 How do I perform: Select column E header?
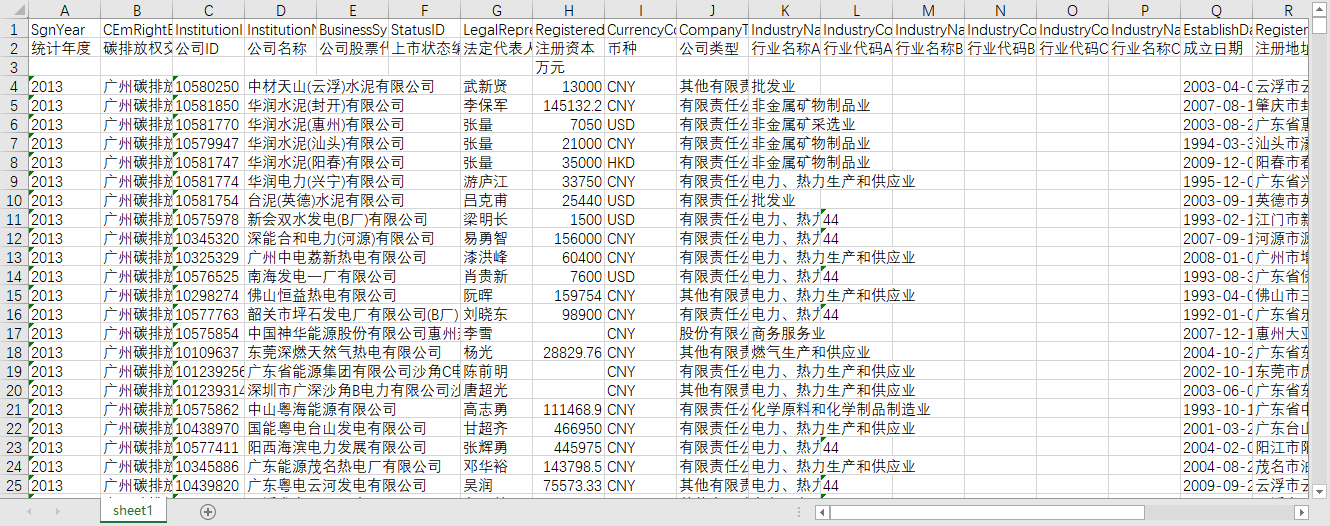[353, 9]
